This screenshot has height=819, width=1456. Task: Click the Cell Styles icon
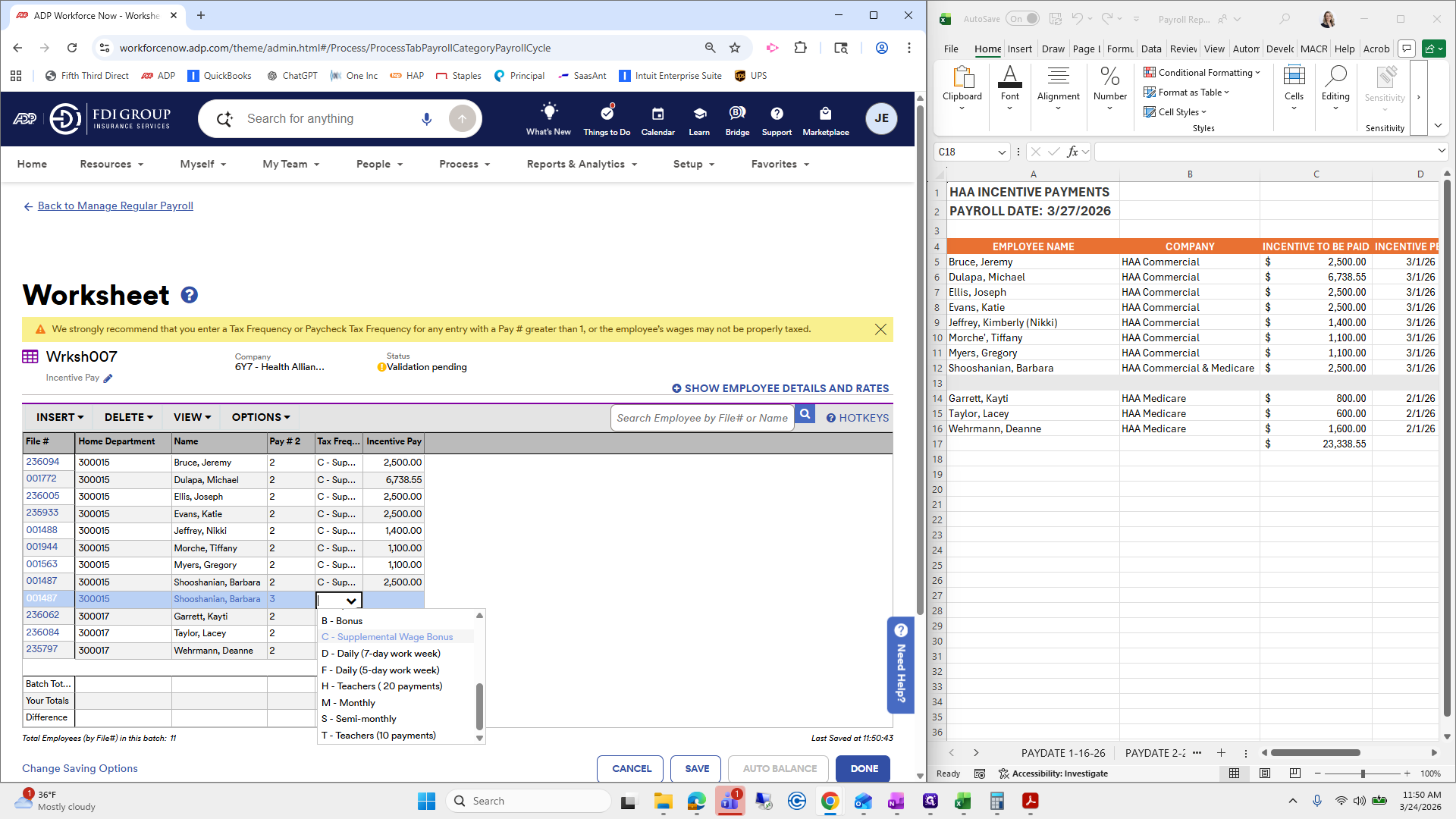click(x=1150, y=111)
